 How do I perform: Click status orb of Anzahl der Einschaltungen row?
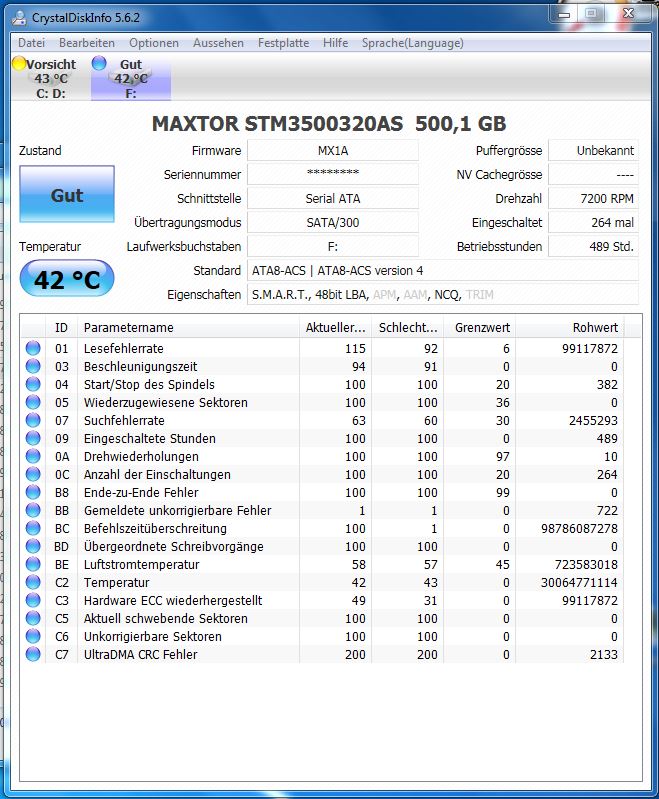click(x=33, y=474)
